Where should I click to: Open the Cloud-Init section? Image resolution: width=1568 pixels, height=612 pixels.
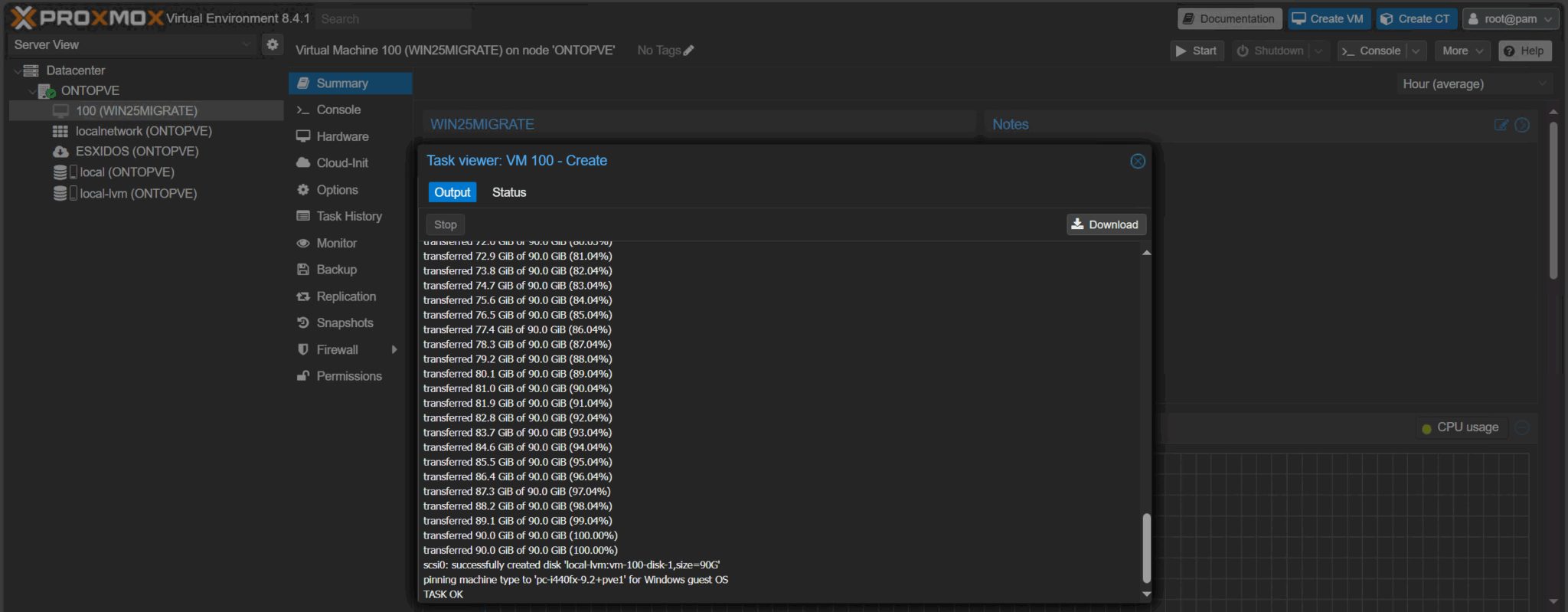pyautogui.click(x=350, y=163)
